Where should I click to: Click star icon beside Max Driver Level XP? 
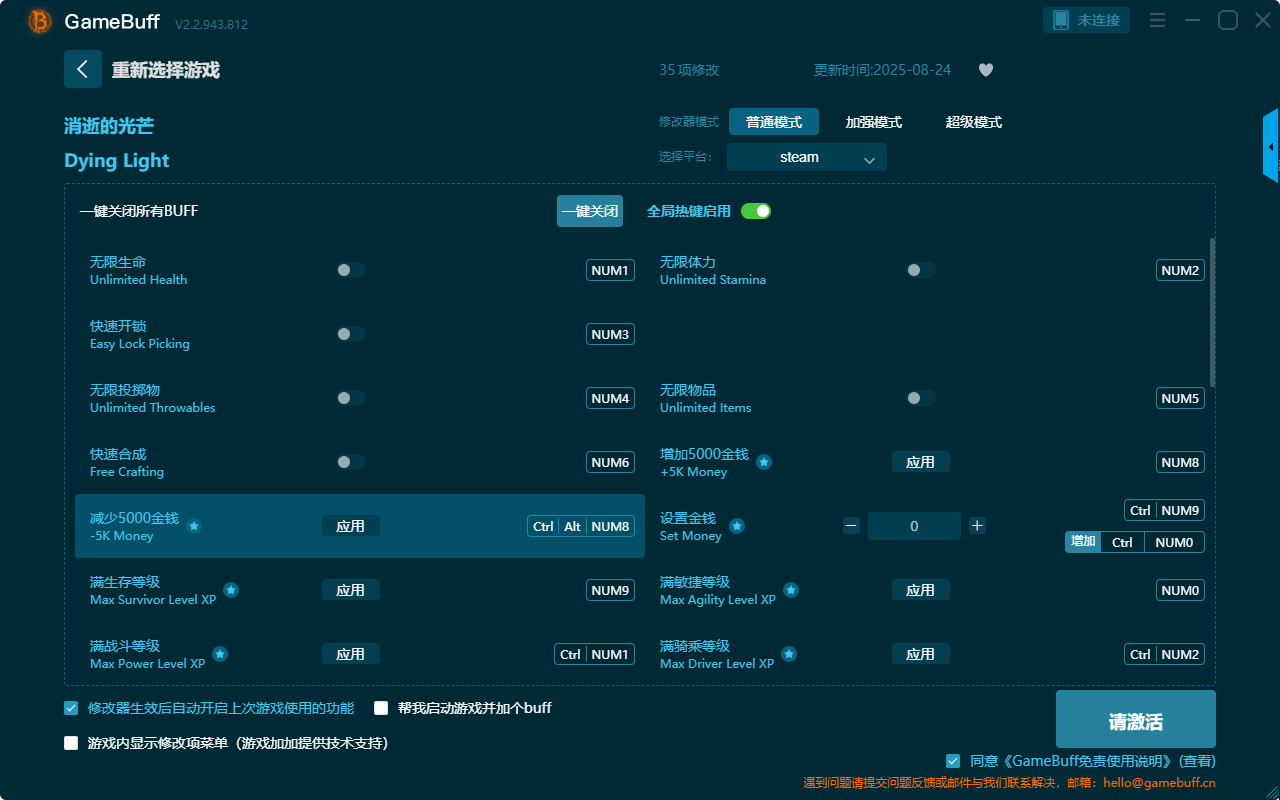click(789, 654)
